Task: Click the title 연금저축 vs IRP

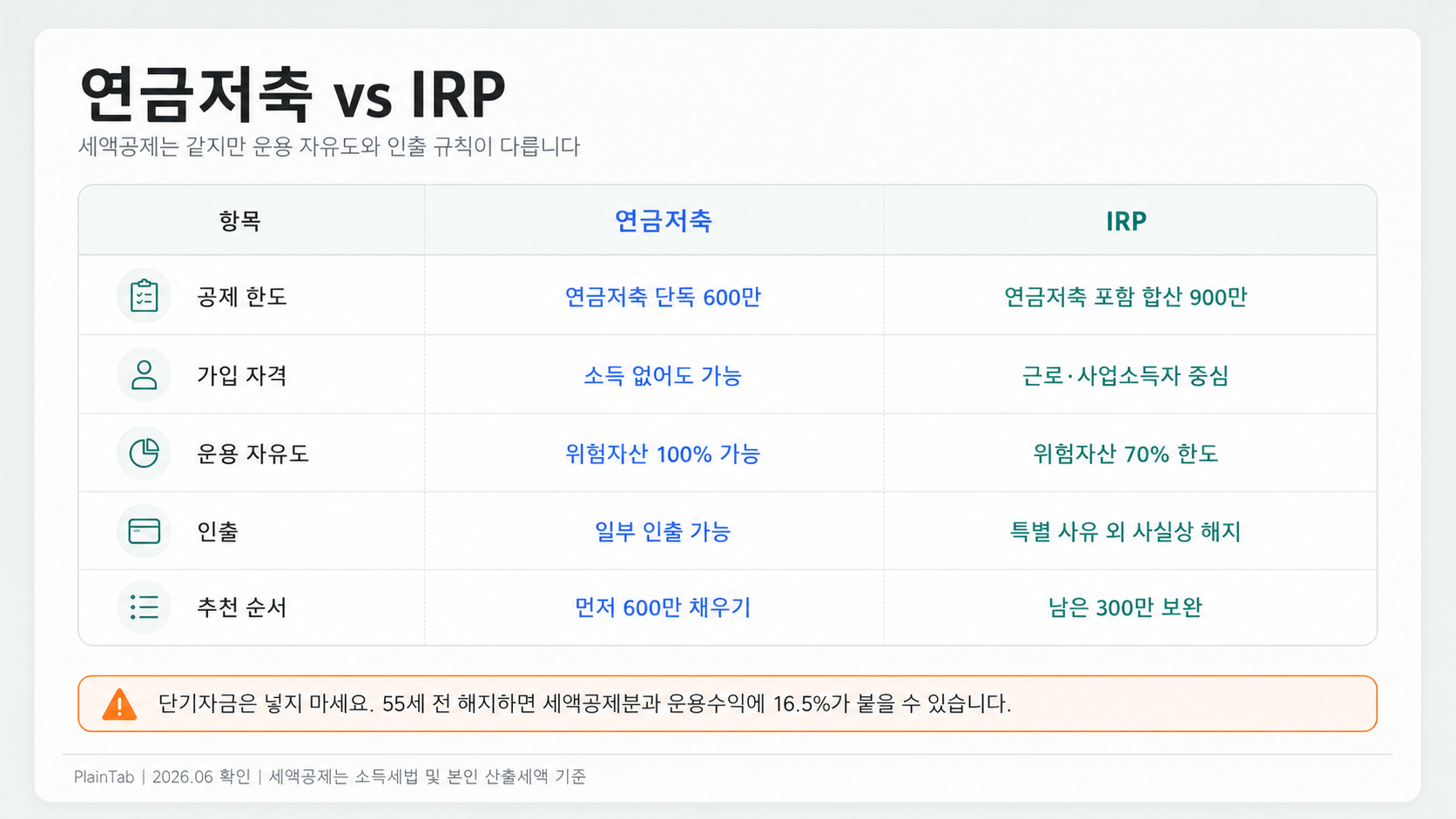Action: pyautogui.click(x=293, y=94)
